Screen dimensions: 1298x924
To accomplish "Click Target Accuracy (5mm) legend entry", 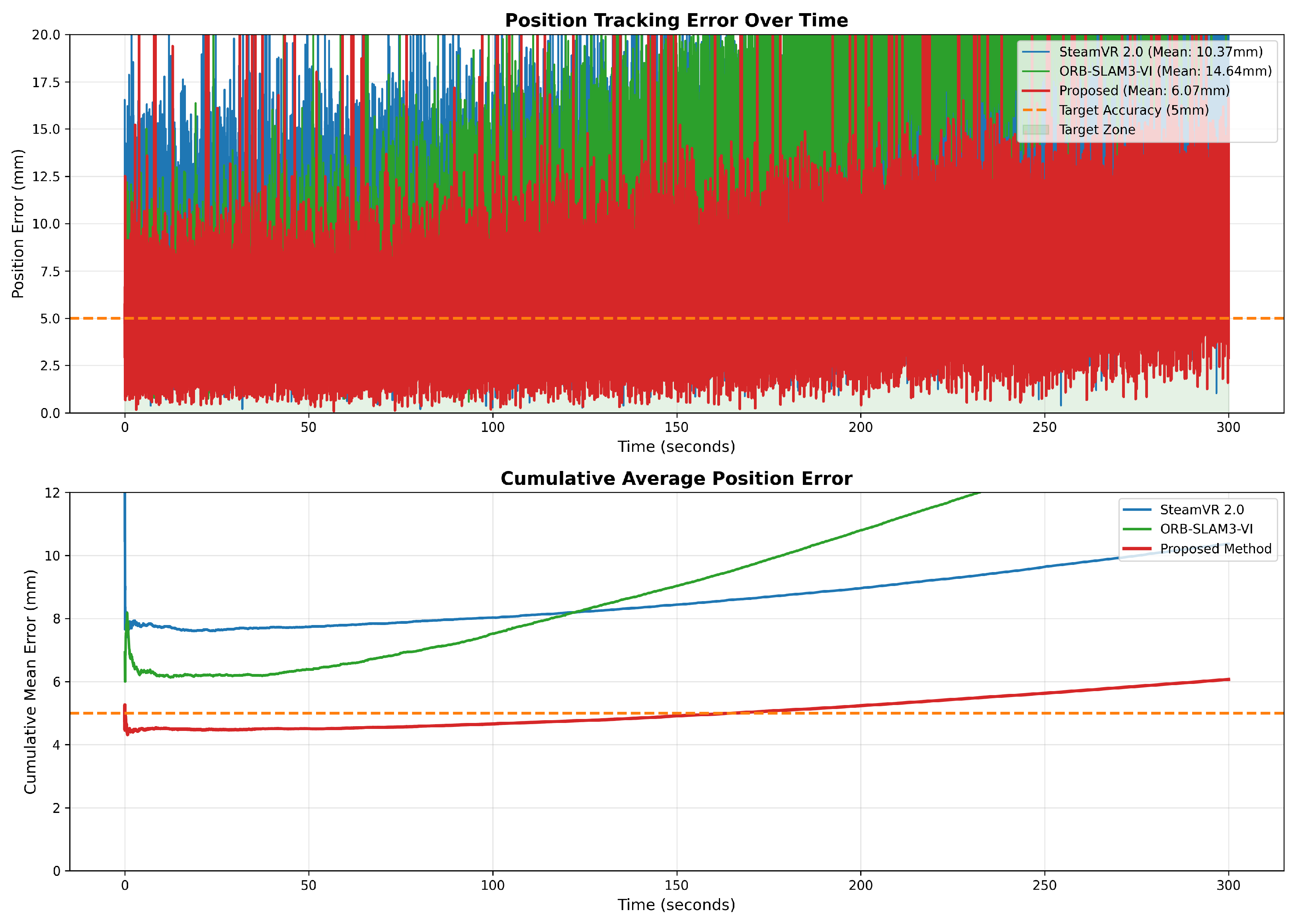I will 1133,110.
